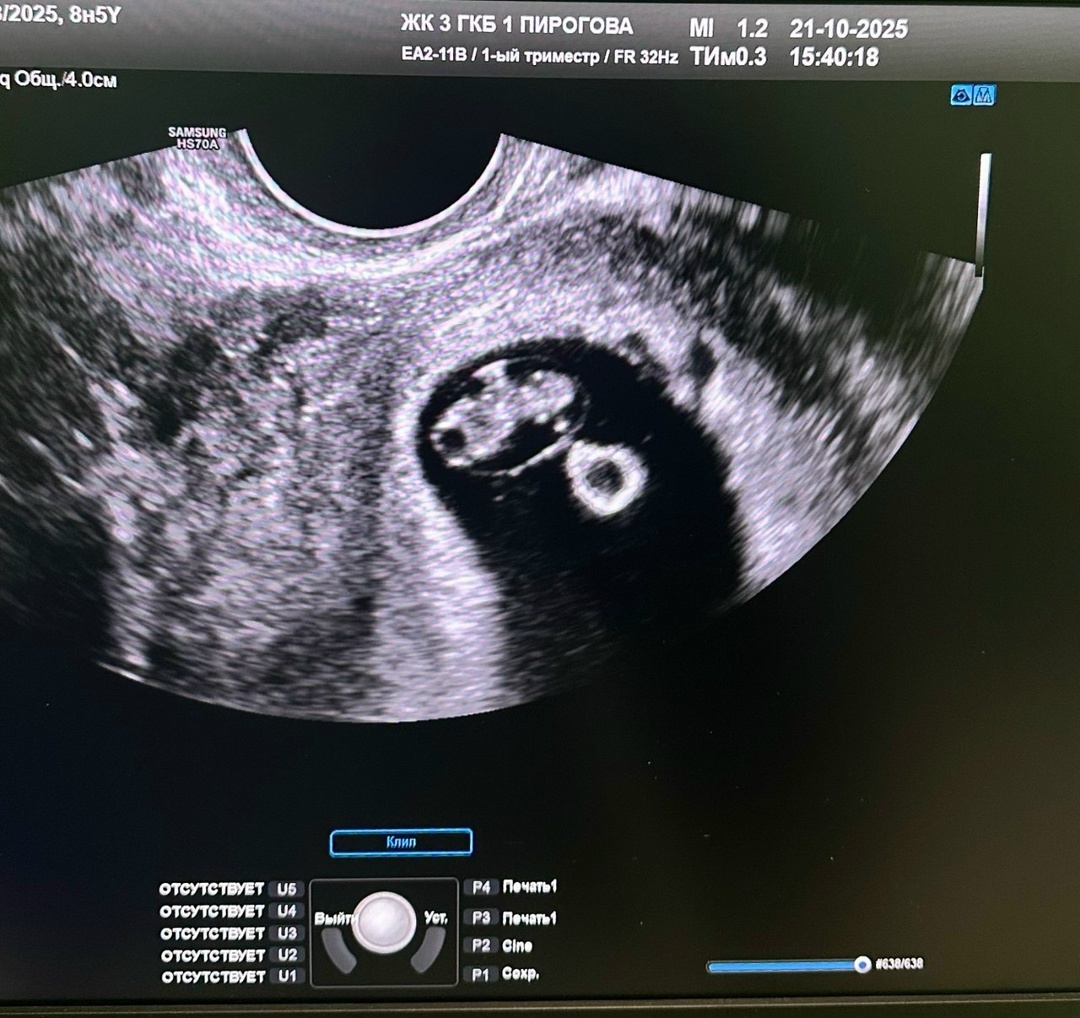
Task: Click the trackball in the control widget
Action: pos(384,923)
